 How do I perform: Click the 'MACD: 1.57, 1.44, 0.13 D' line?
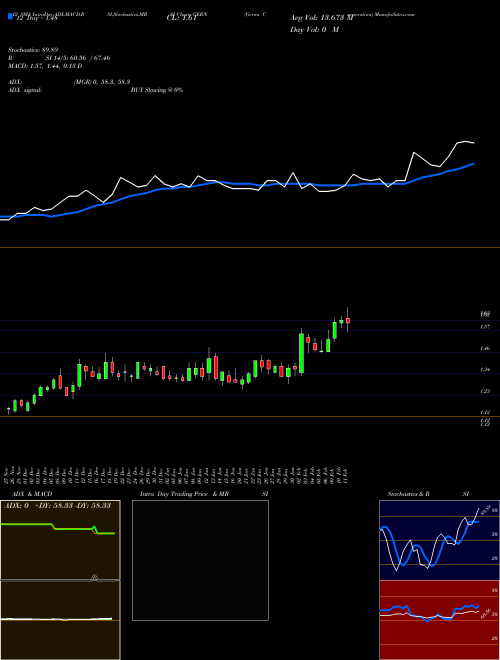45,66
